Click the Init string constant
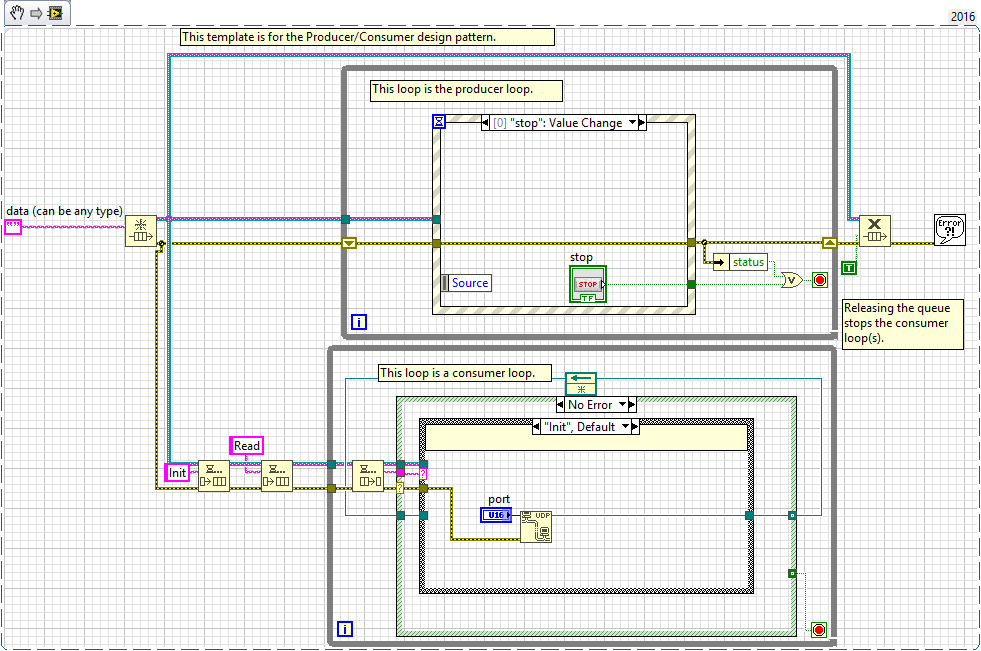The image size is (981, 651). 177,472
